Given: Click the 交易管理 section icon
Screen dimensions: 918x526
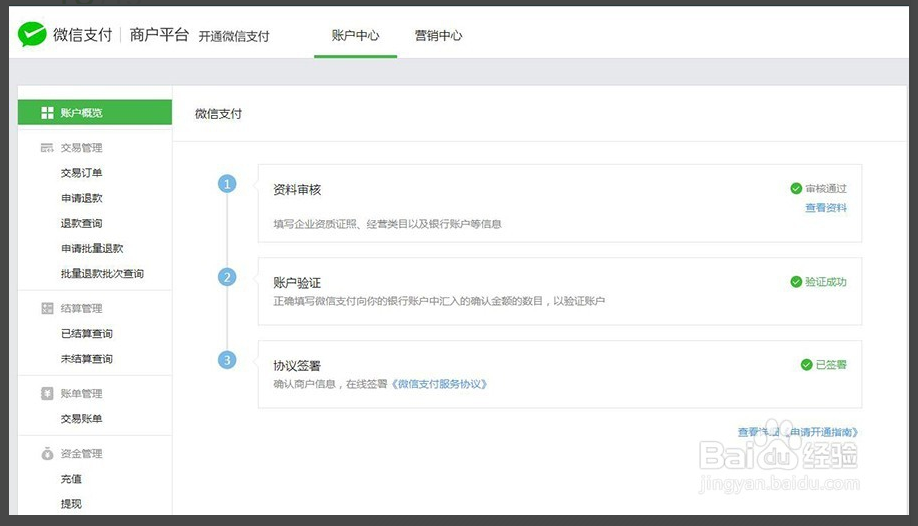Looking at the screenshot, I should (47, 148).
